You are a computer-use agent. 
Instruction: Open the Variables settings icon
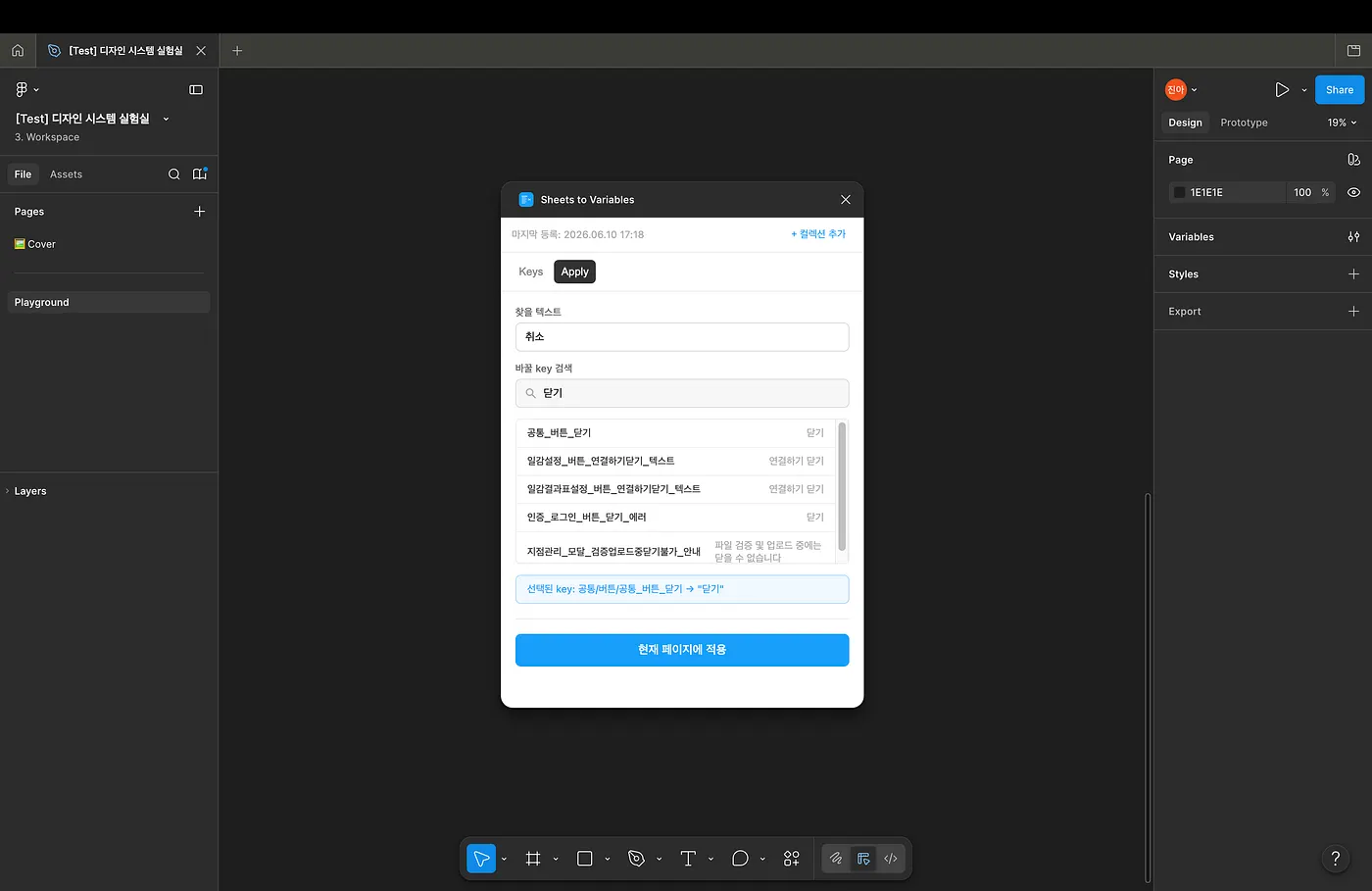[x=1353, y=237]
